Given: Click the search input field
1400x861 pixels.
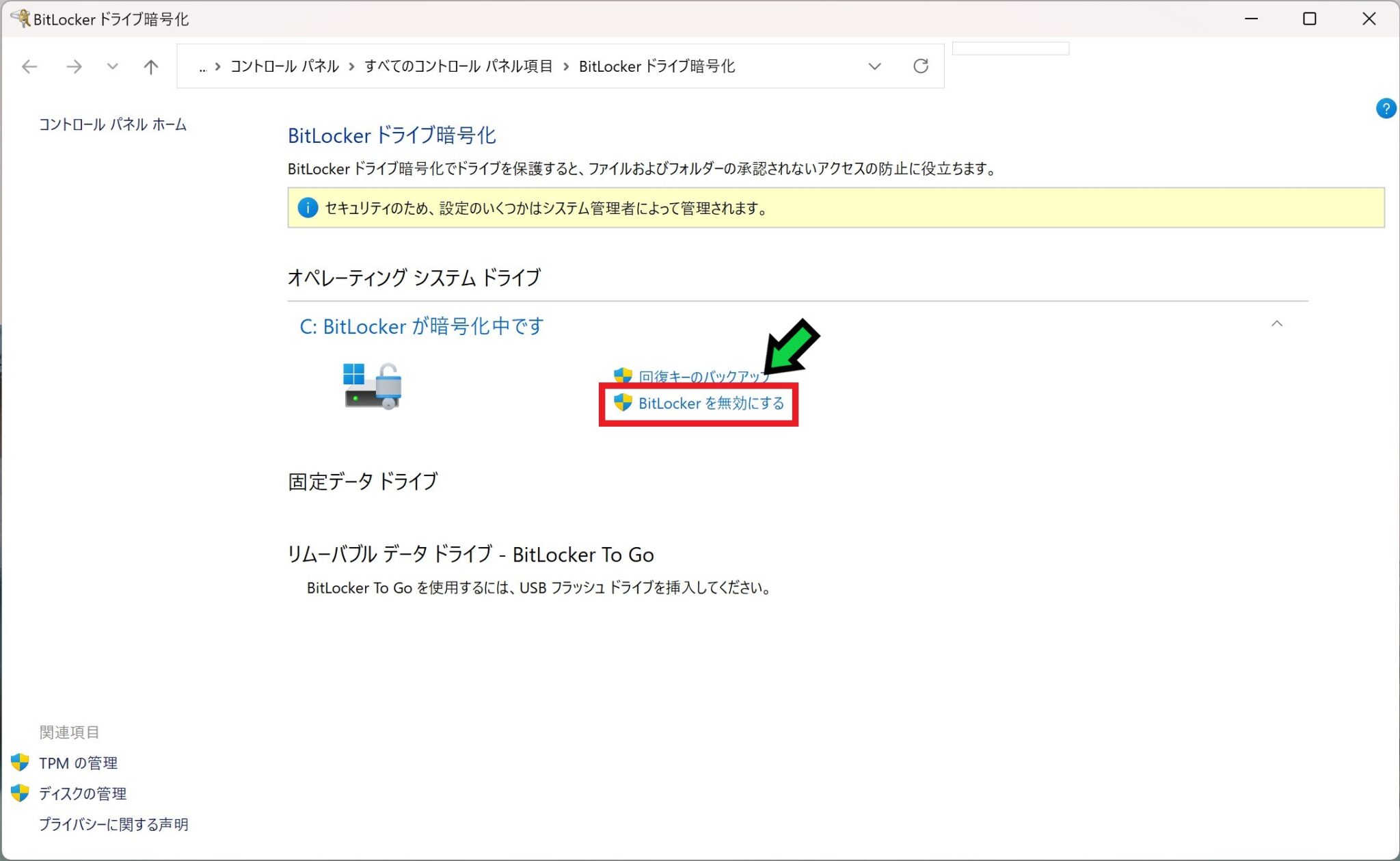Looking at the screenshot, I should 1012,48.
